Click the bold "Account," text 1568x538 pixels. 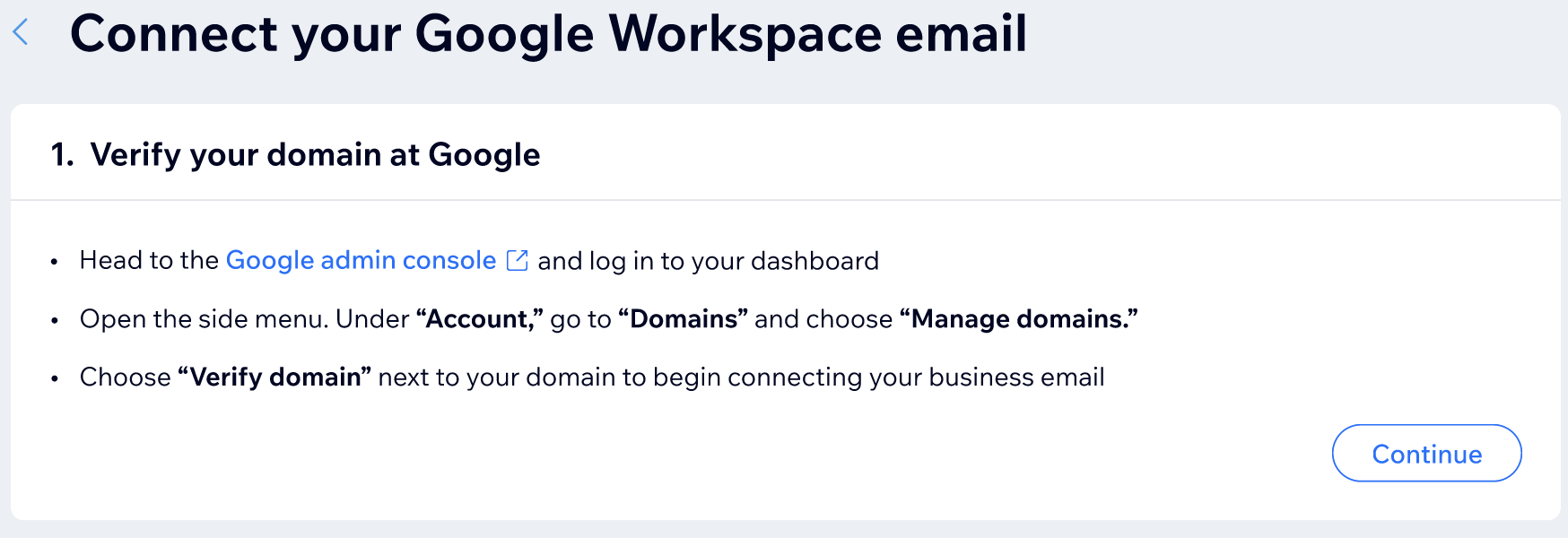[480, 319]
